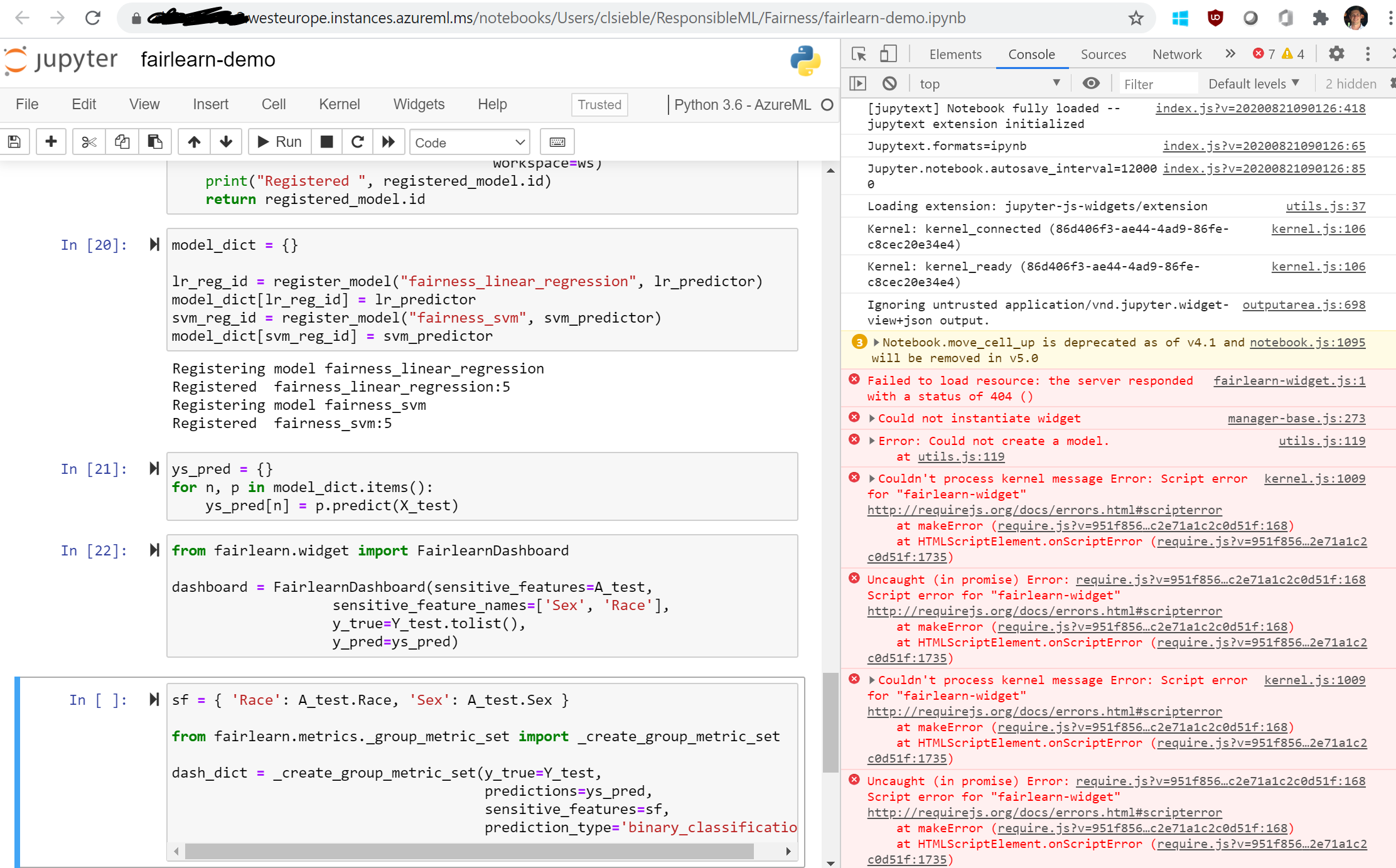The width and height of the screenshot is (1396, 868).
Task: Open the command palette keyboard icon
Action: 557,141
